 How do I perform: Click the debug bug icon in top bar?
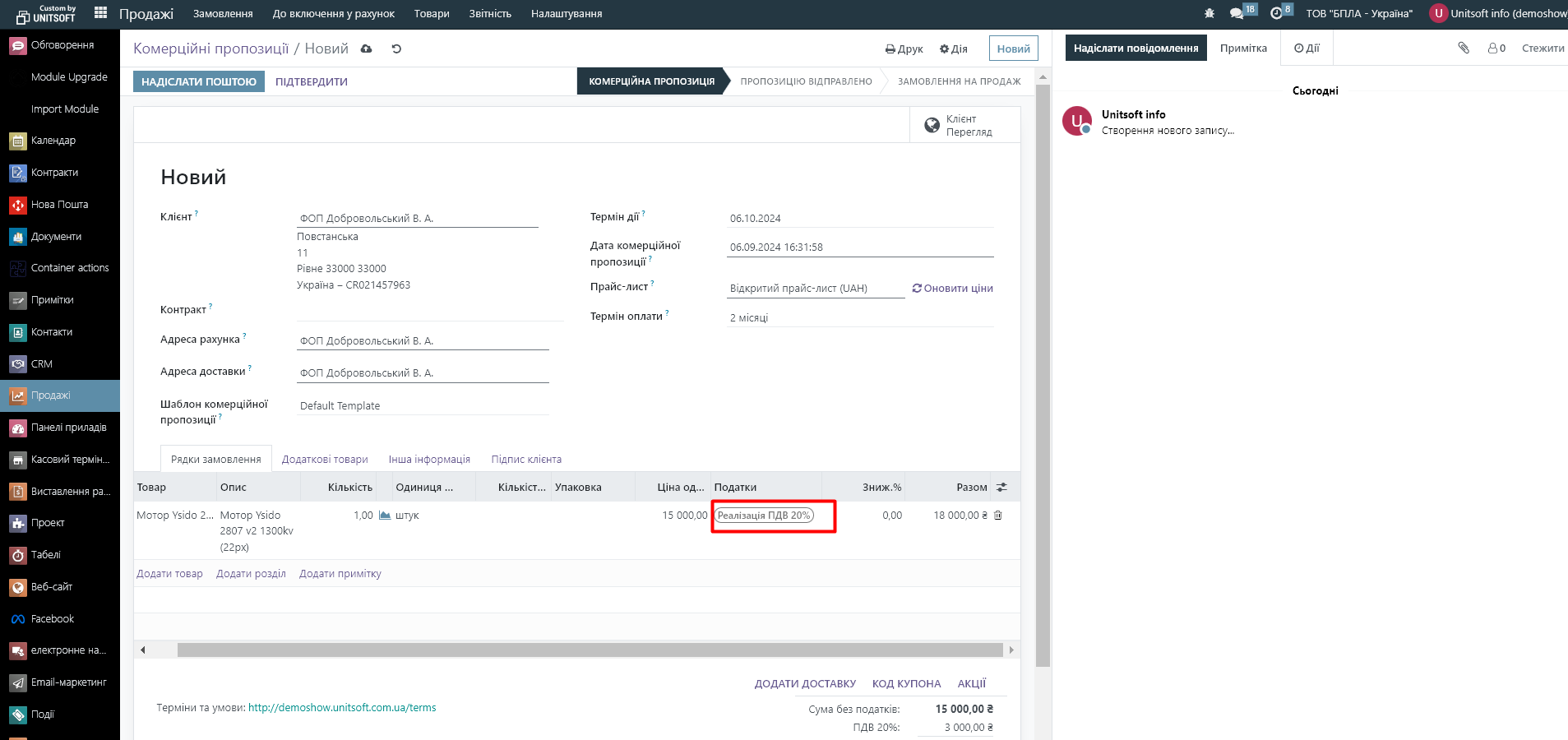click(1209, 13)
